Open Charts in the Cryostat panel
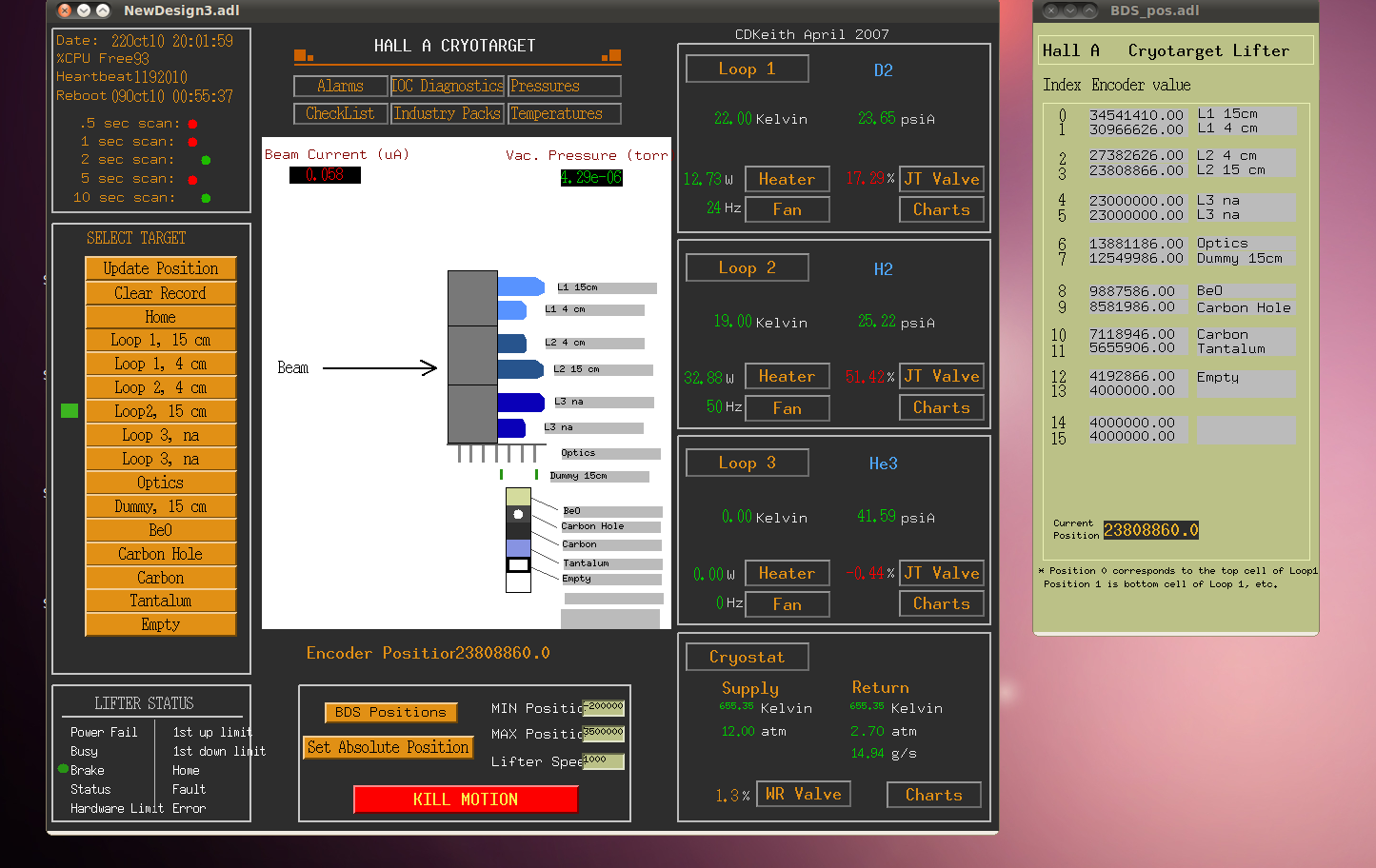Viewport: 1376px width, 868px height. point(934,795)
